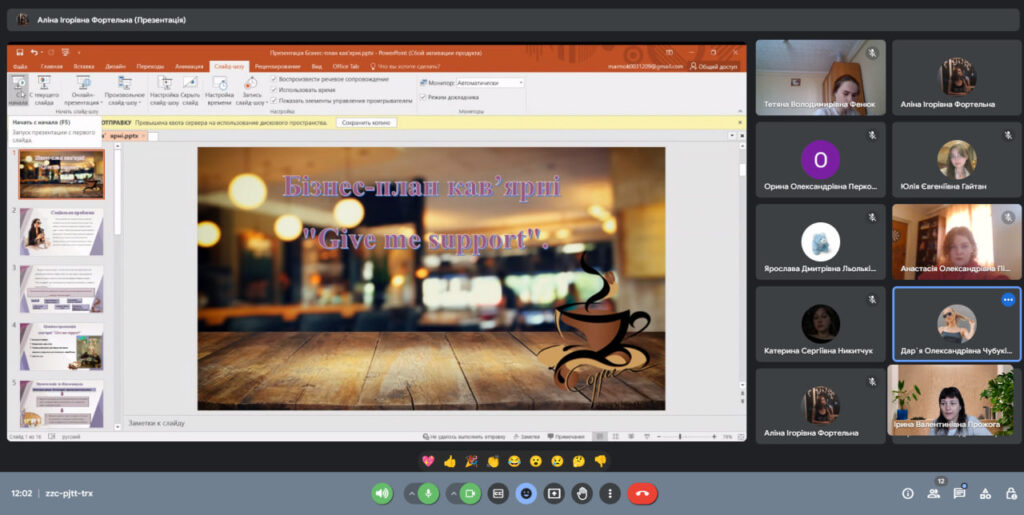Raise hand using the hand icon
The height and width of the screenshot is (515, 1024).
click(x=582, y=493)
